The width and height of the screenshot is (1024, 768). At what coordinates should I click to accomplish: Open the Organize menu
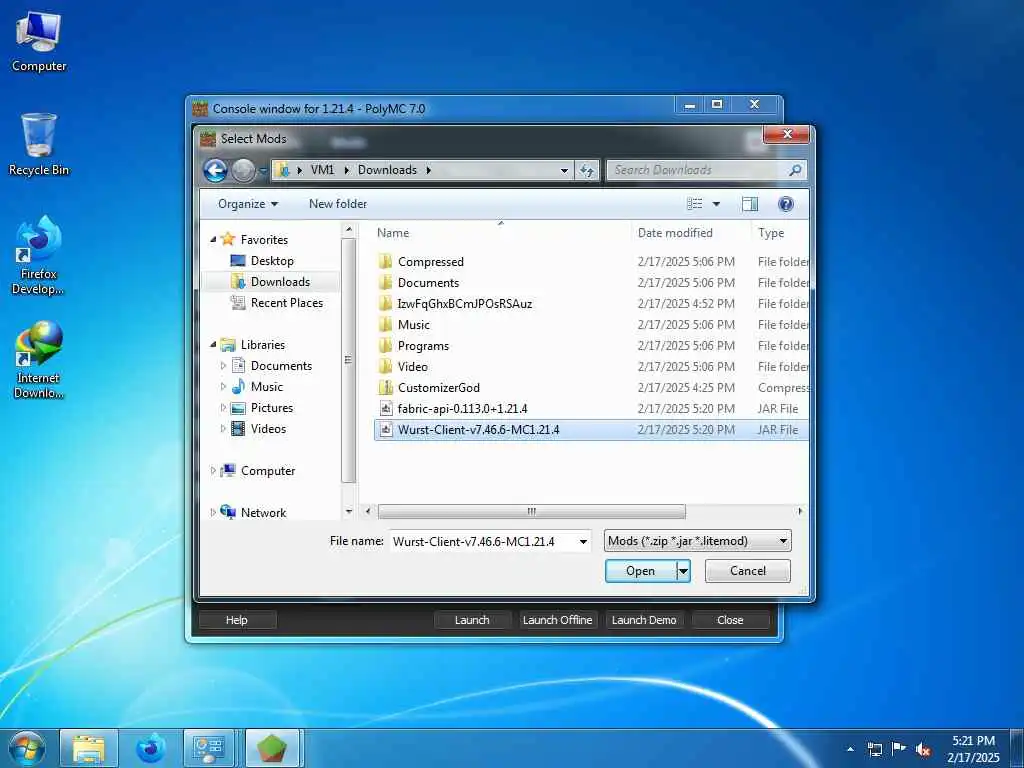coord(248,204)
